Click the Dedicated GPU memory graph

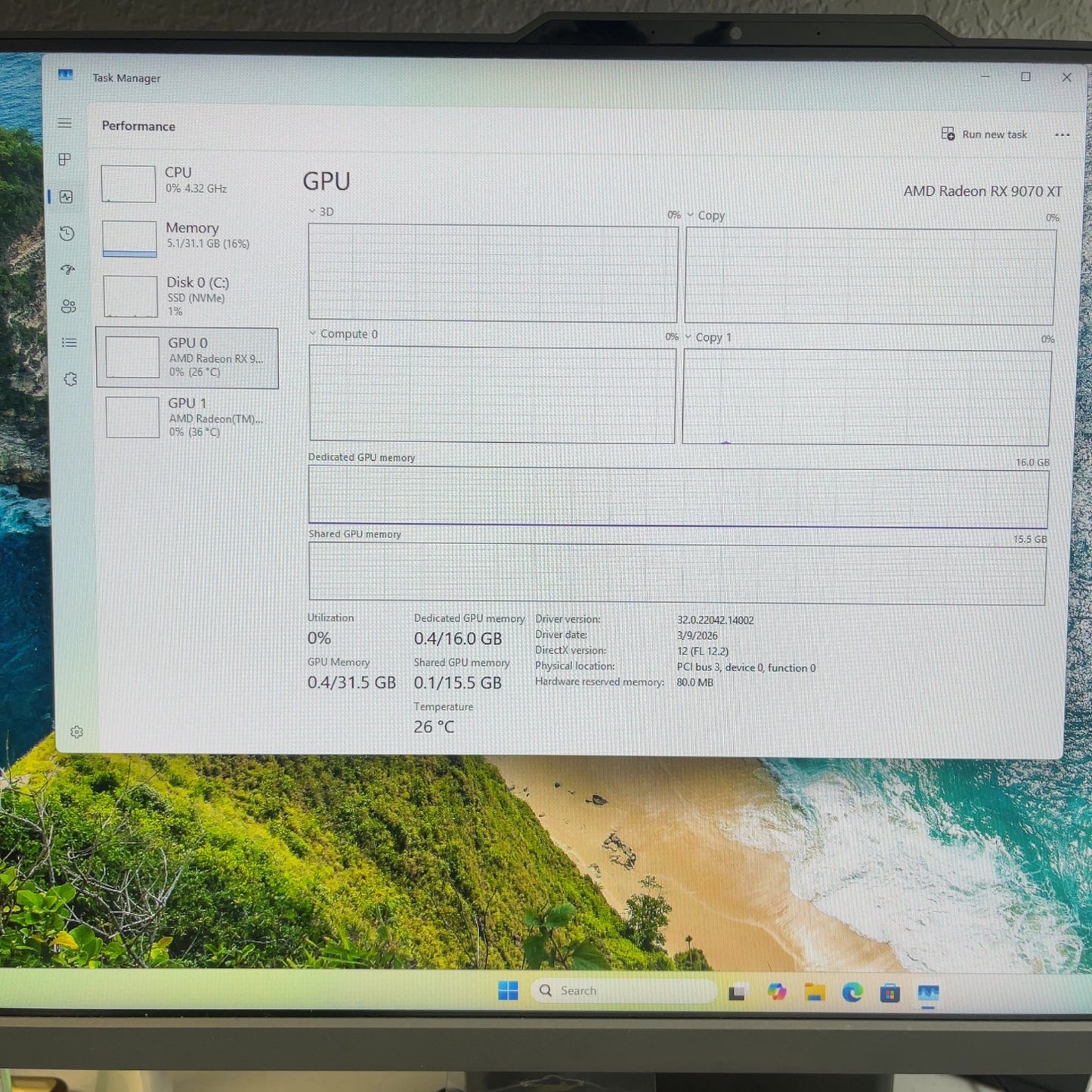(678, 497)
